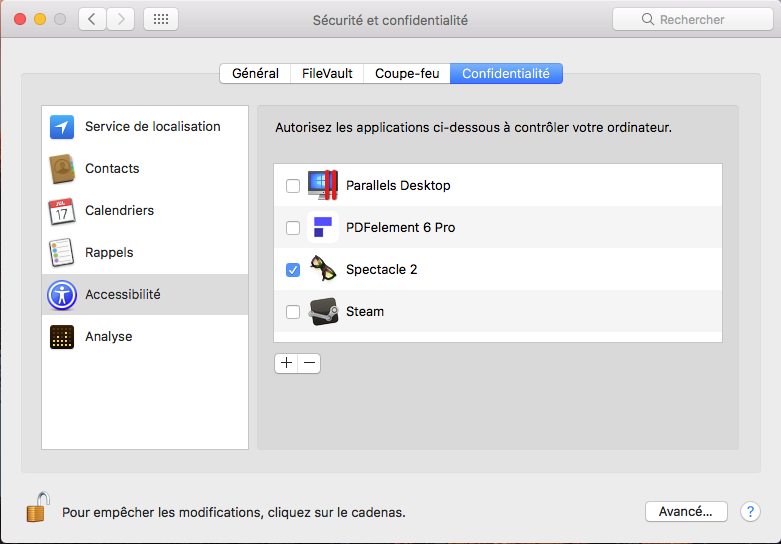Uncheck the Spectacle 2 checkbox
Viewport: 781px width, 544px height.
click(x=293, y=270)
